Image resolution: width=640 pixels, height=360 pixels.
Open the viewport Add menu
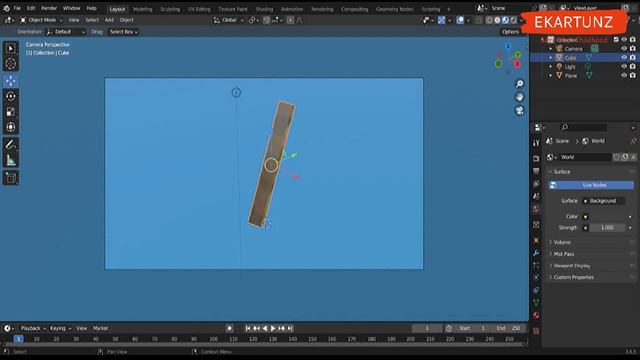109,20
